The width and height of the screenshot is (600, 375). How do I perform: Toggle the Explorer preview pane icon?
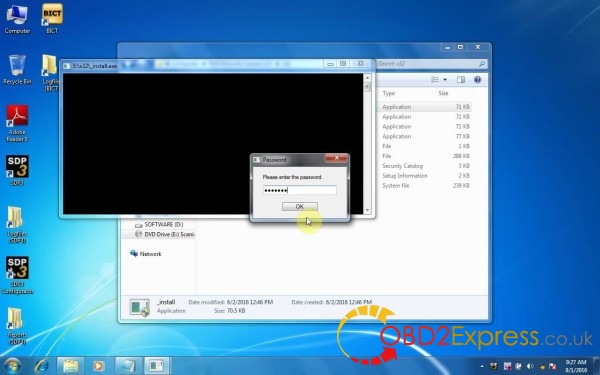[461, 80]
